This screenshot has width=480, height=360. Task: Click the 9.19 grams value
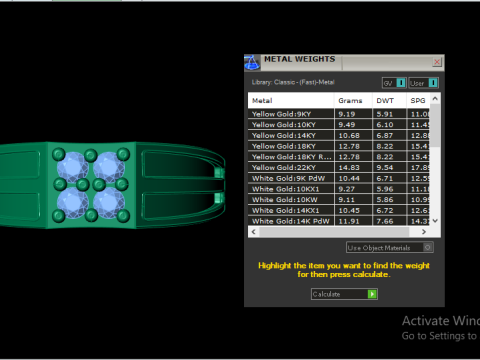[347, 114]
